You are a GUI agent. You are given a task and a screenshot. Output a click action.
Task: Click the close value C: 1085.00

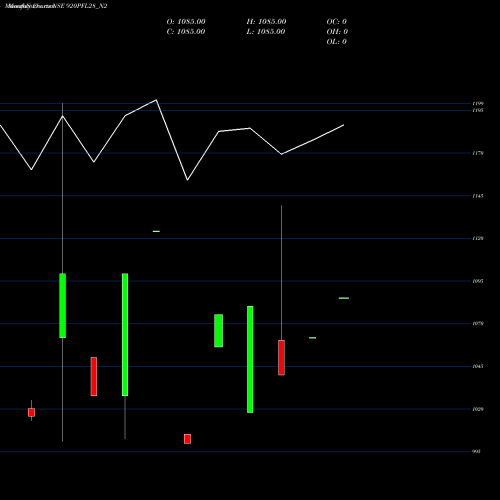click(x=186, y=32)
